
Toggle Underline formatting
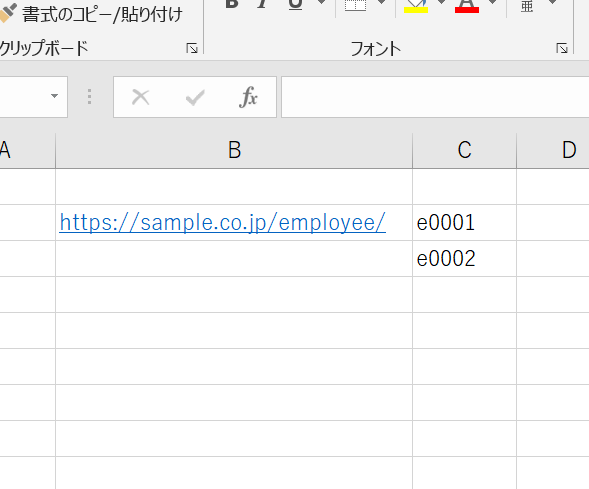coord(296,4)
